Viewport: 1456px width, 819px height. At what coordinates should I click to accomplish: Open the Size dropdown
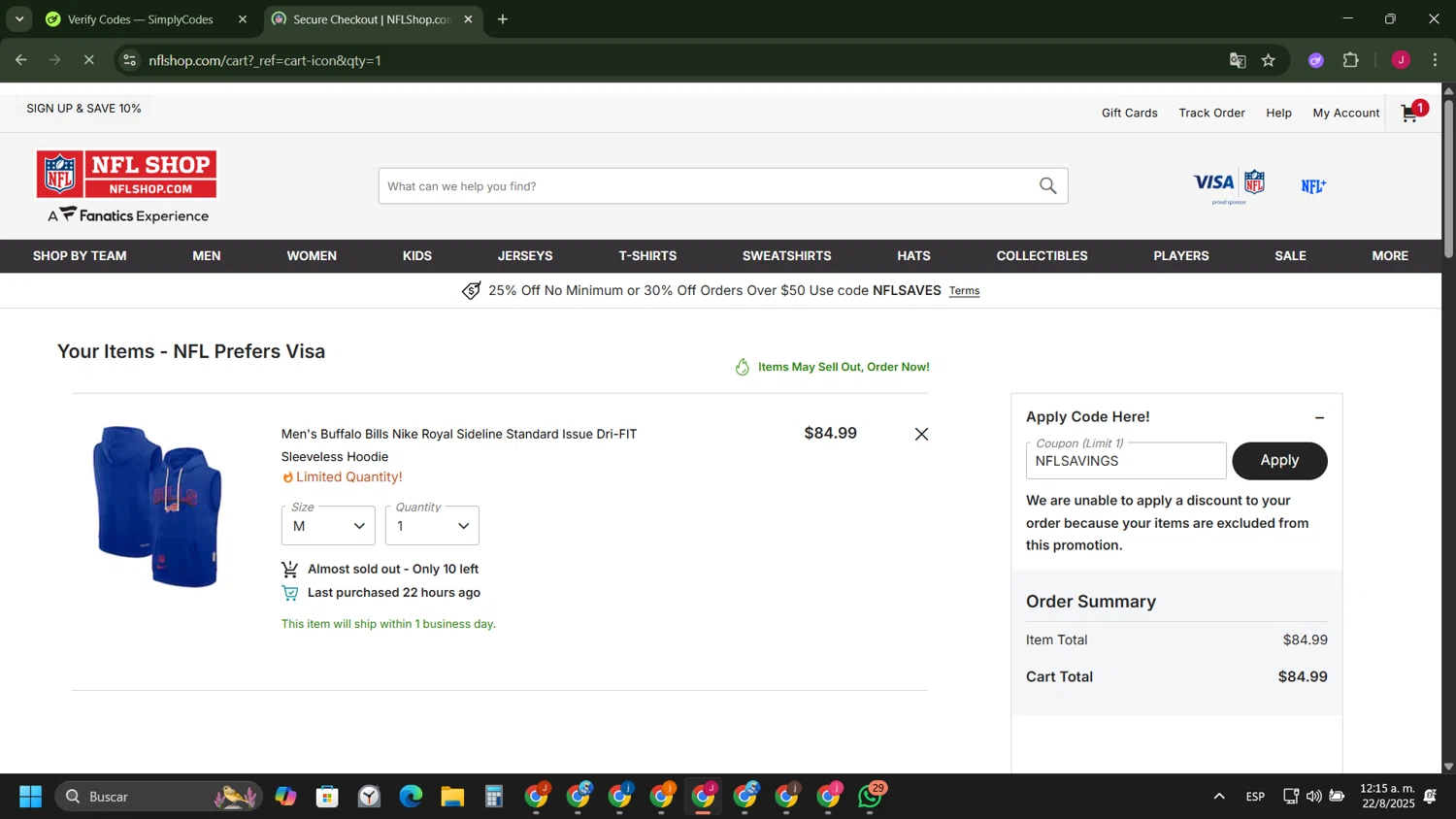point(328,525)
